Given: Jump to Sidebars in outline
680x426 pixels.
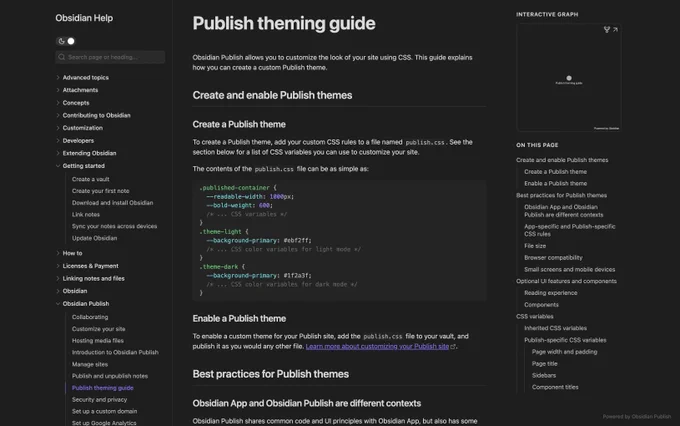Looking at the screenshot, I should pos(544,375).
